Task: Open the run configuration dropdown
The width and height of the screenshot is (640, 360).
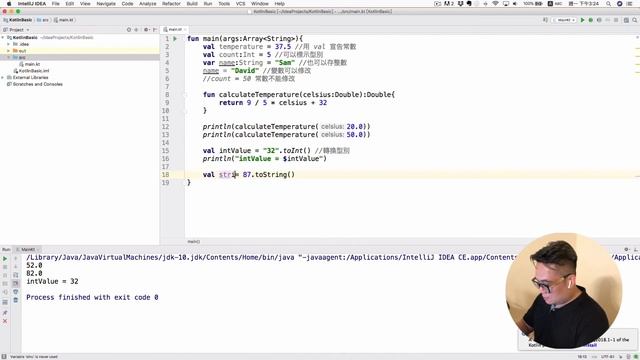Action: pyautogui.click(x=564, y=20)
